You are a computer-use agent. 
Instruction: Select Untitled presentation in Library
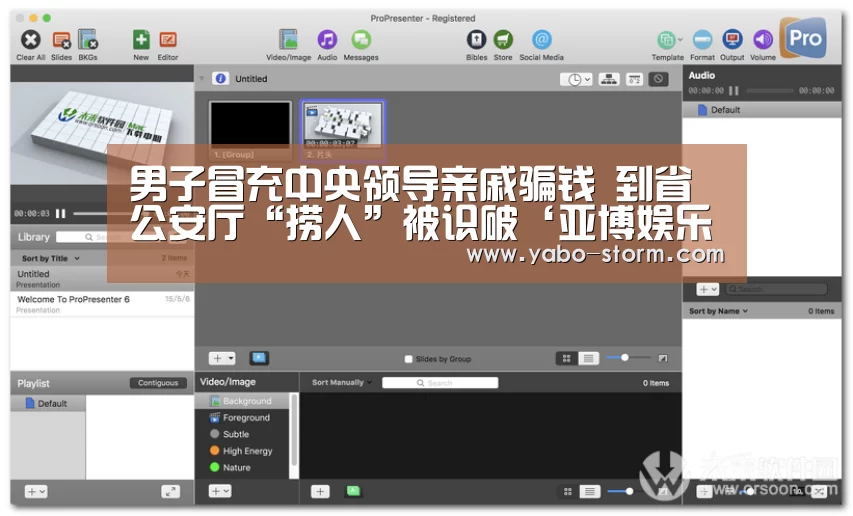tap(102, 278)
